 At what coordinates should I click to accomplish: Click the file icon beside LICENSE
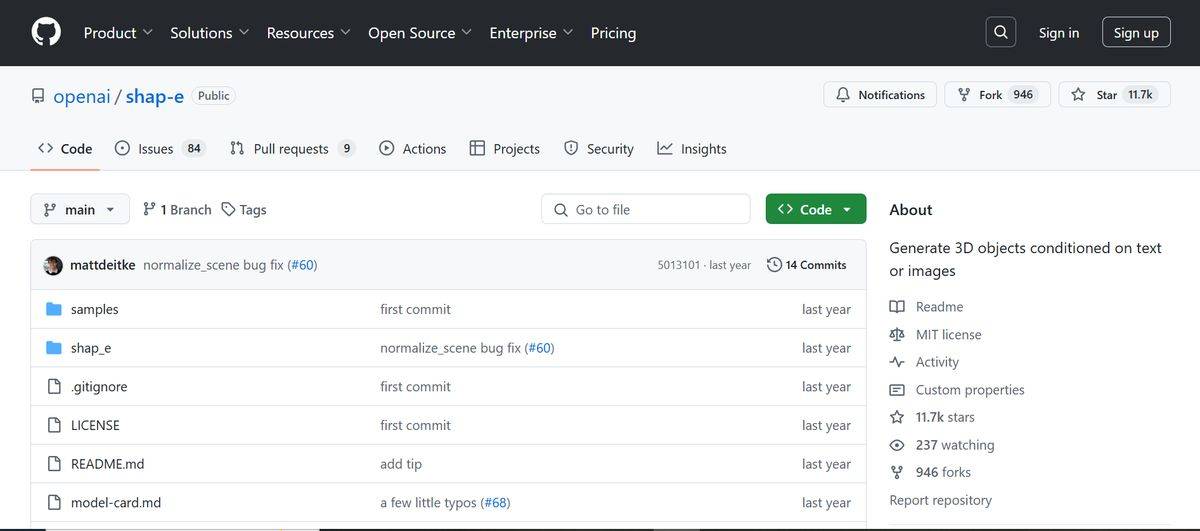tap(54, 425)
